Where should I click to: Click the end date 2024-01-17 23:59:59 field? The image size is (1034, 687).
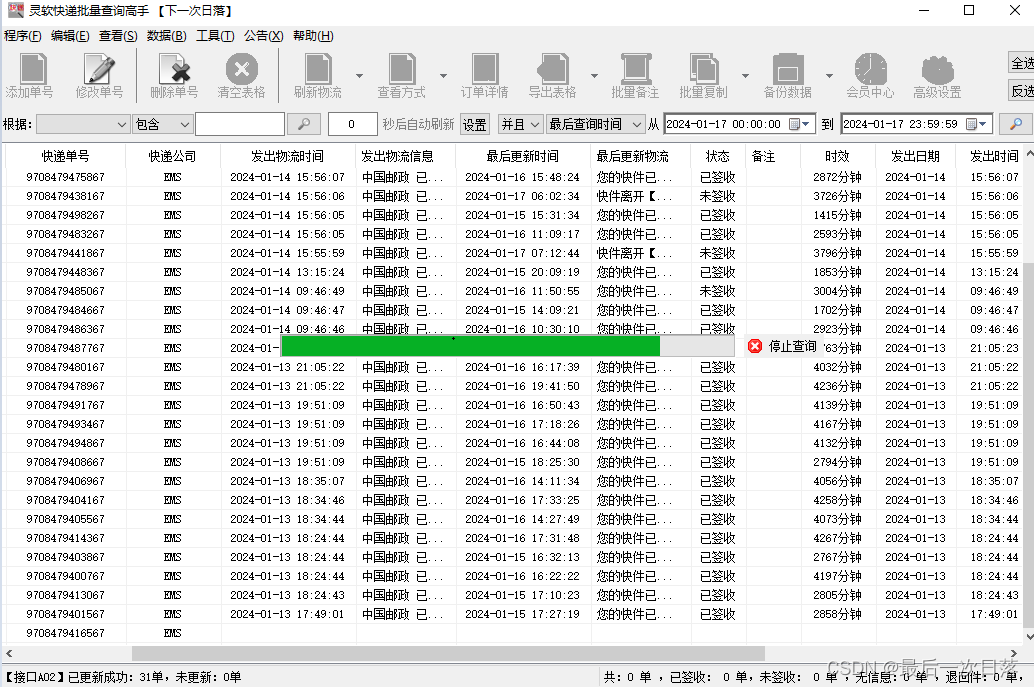point(917,124)
